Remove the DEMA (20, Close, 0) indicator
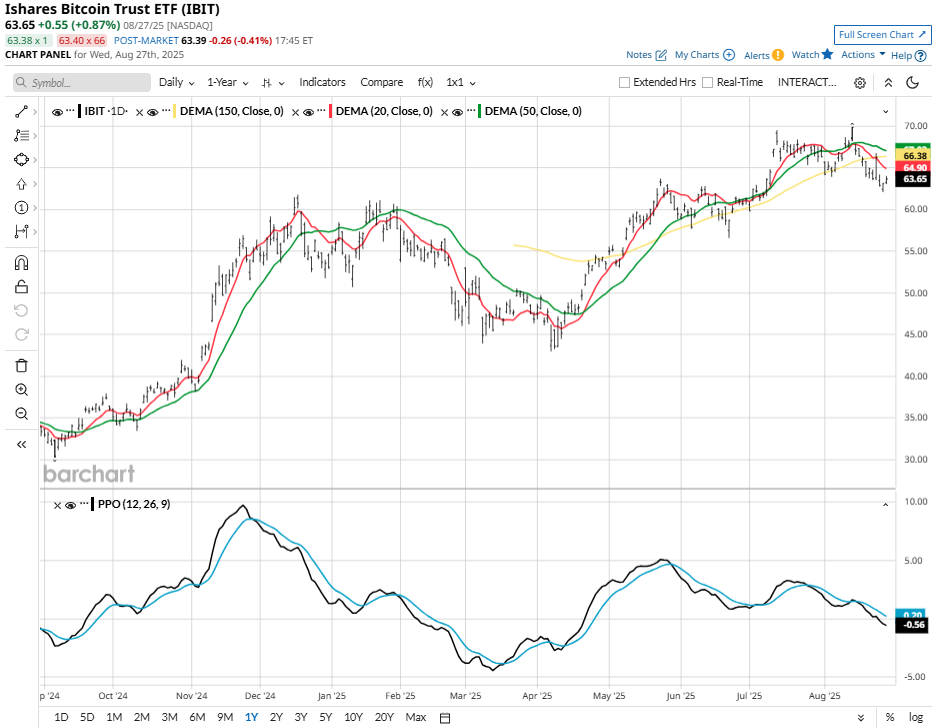 295,112
